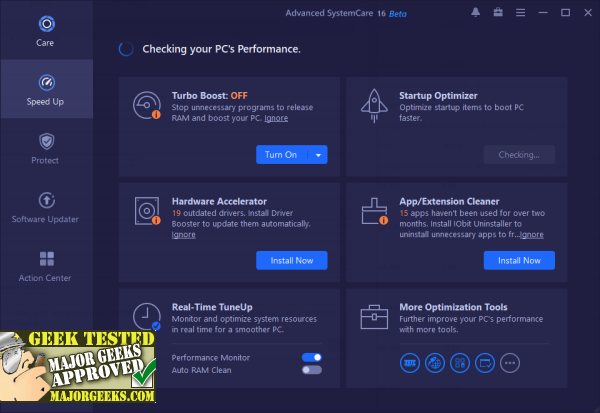Open the window-with-checkmark tool icon
600x413 pixels.
point(485,362)
